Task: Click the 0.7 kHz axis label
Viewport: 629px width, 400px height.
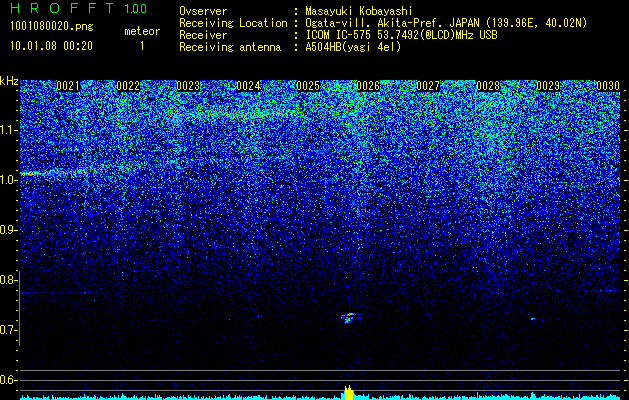Action: click(x=8, y=330)
